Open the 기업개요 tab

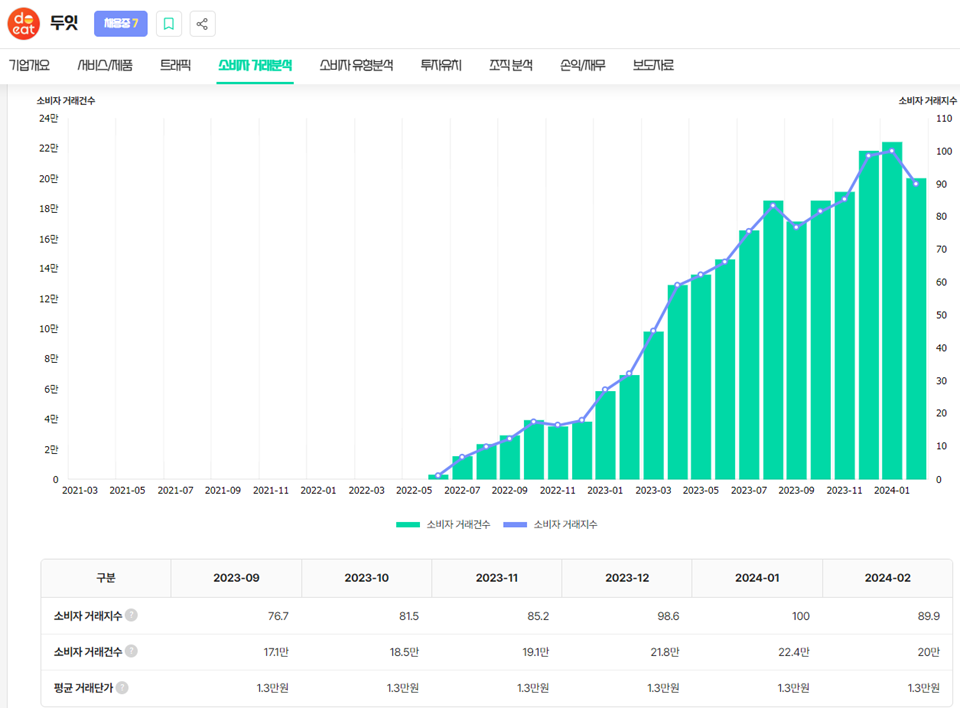tap(29, 65)
